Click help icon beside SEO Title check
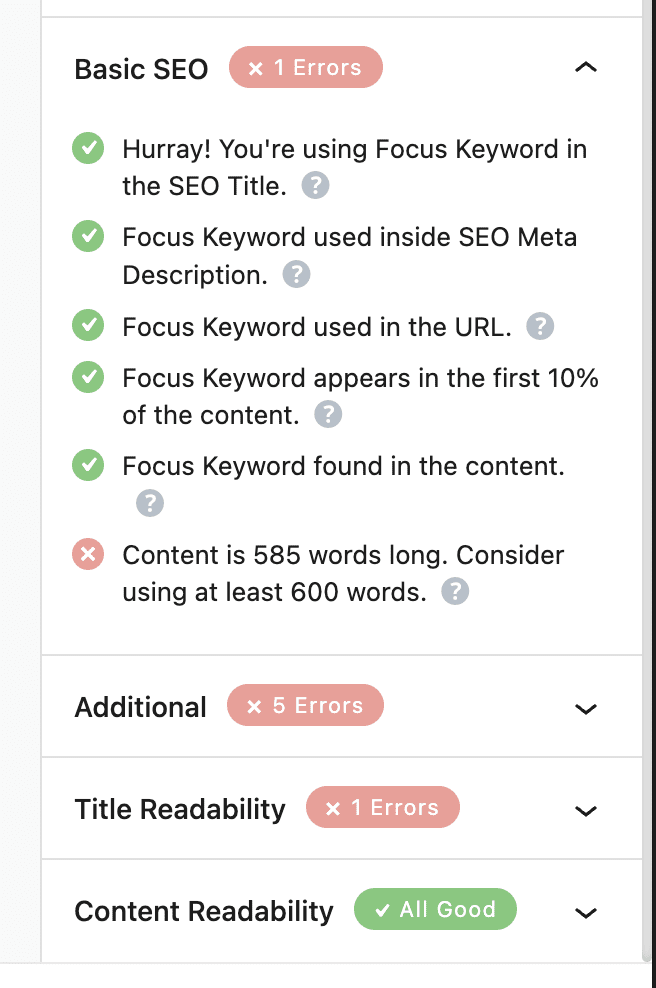The width and height of the screenshot is (656, 988). pos(316,186)
